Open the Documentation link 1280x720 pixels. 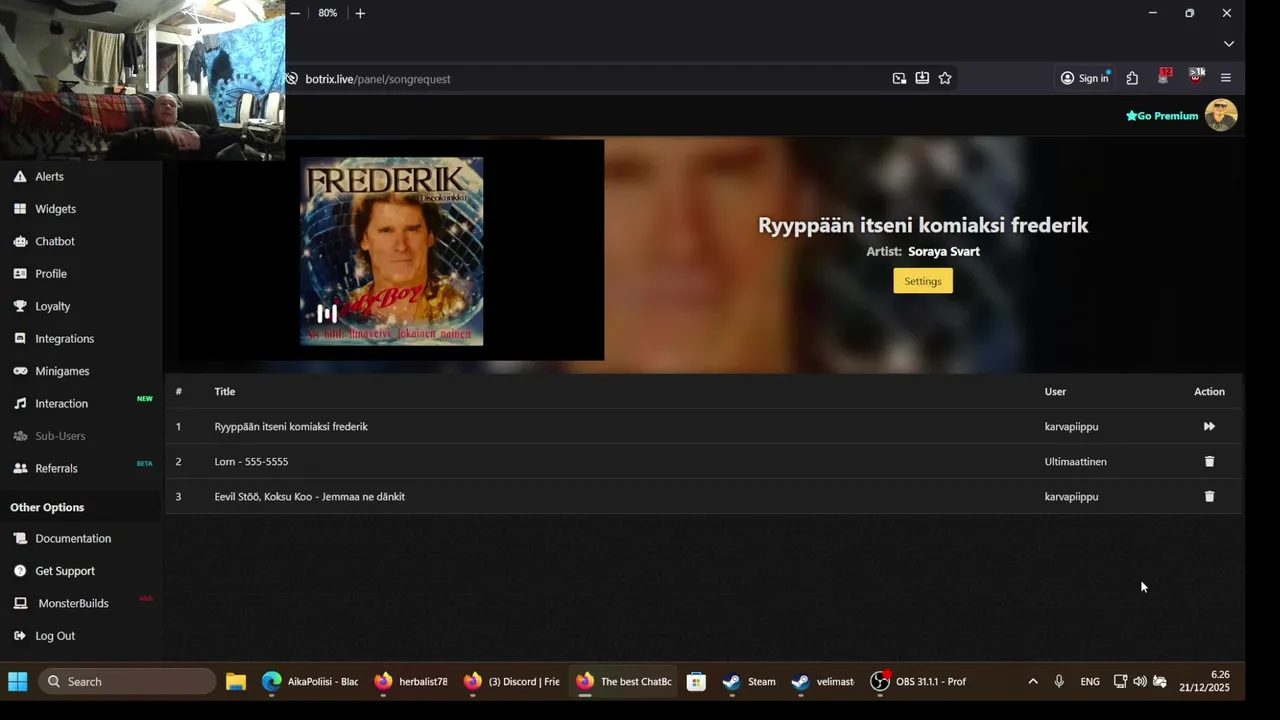[x=73, y=538]
